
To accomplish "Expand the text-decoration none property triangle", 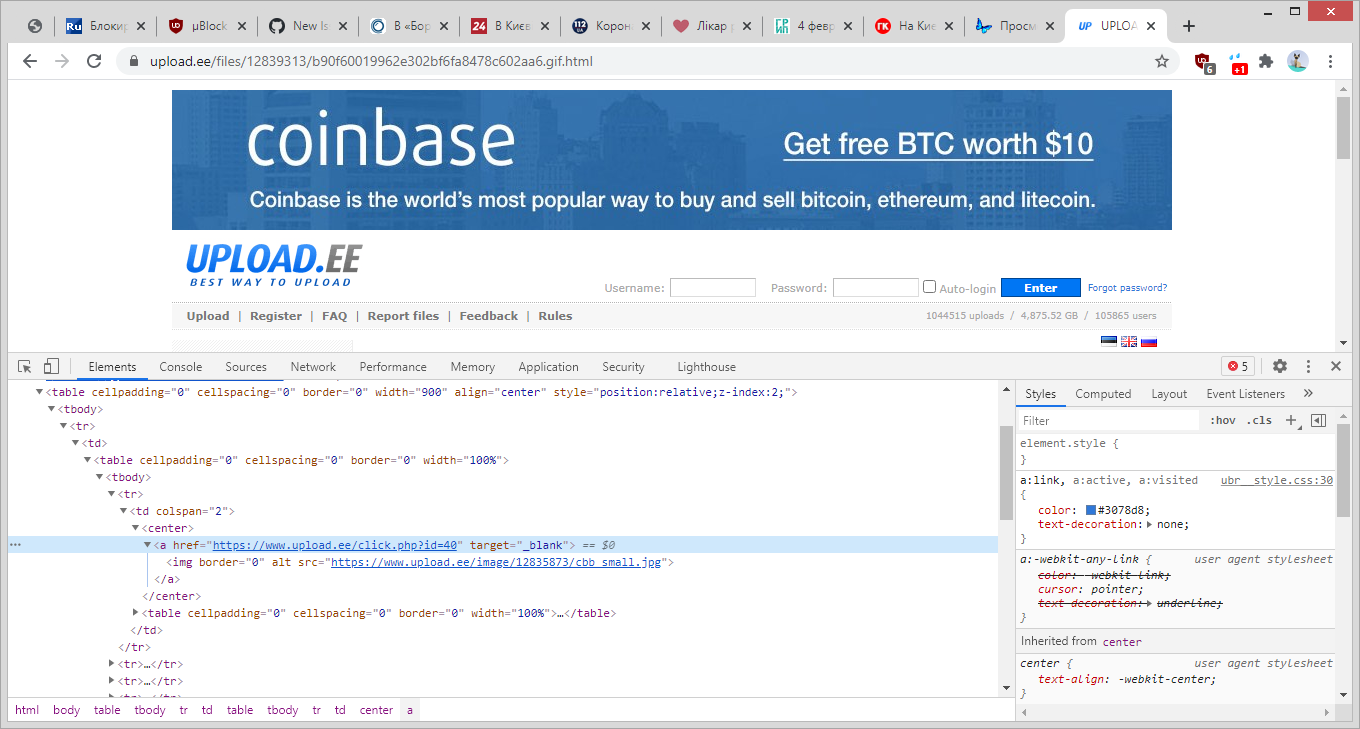I will (x=1149, y=524).
